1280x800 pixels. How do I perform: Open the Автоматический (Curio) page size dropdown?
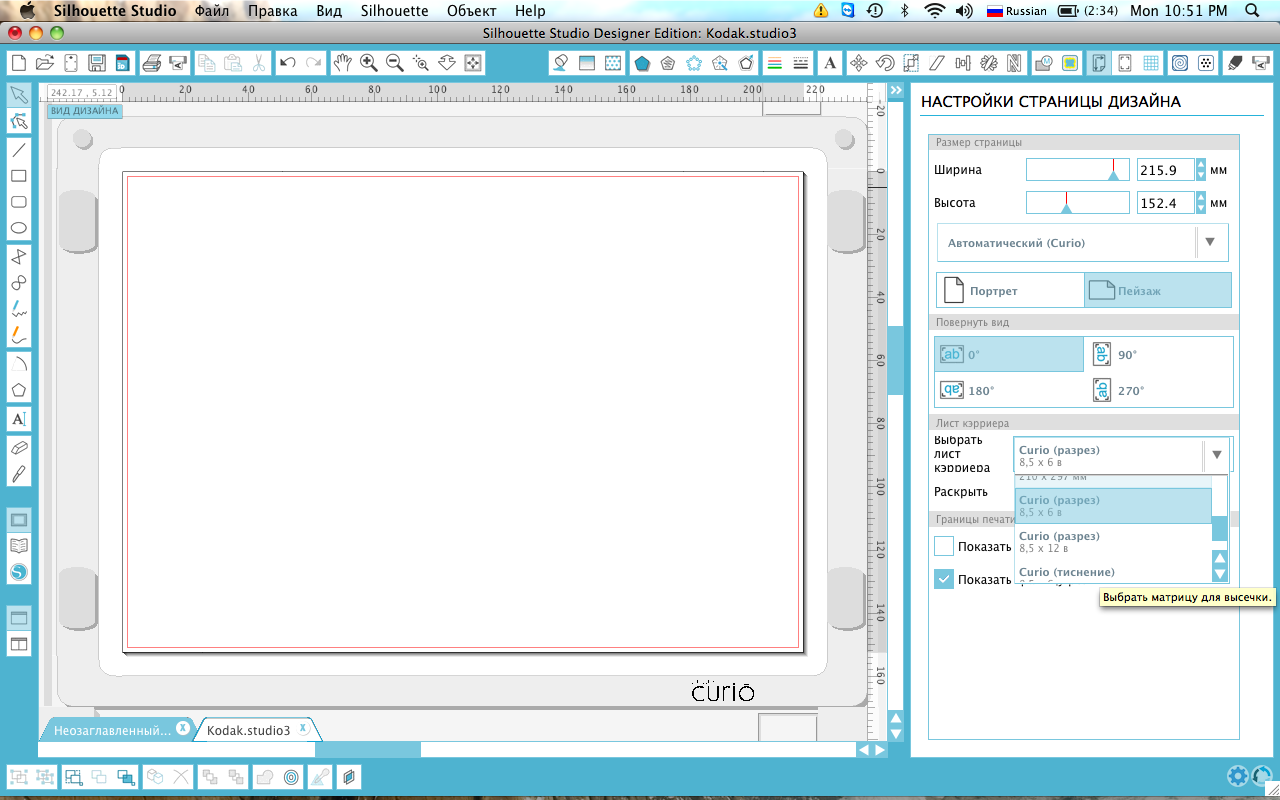[1083, 243]
